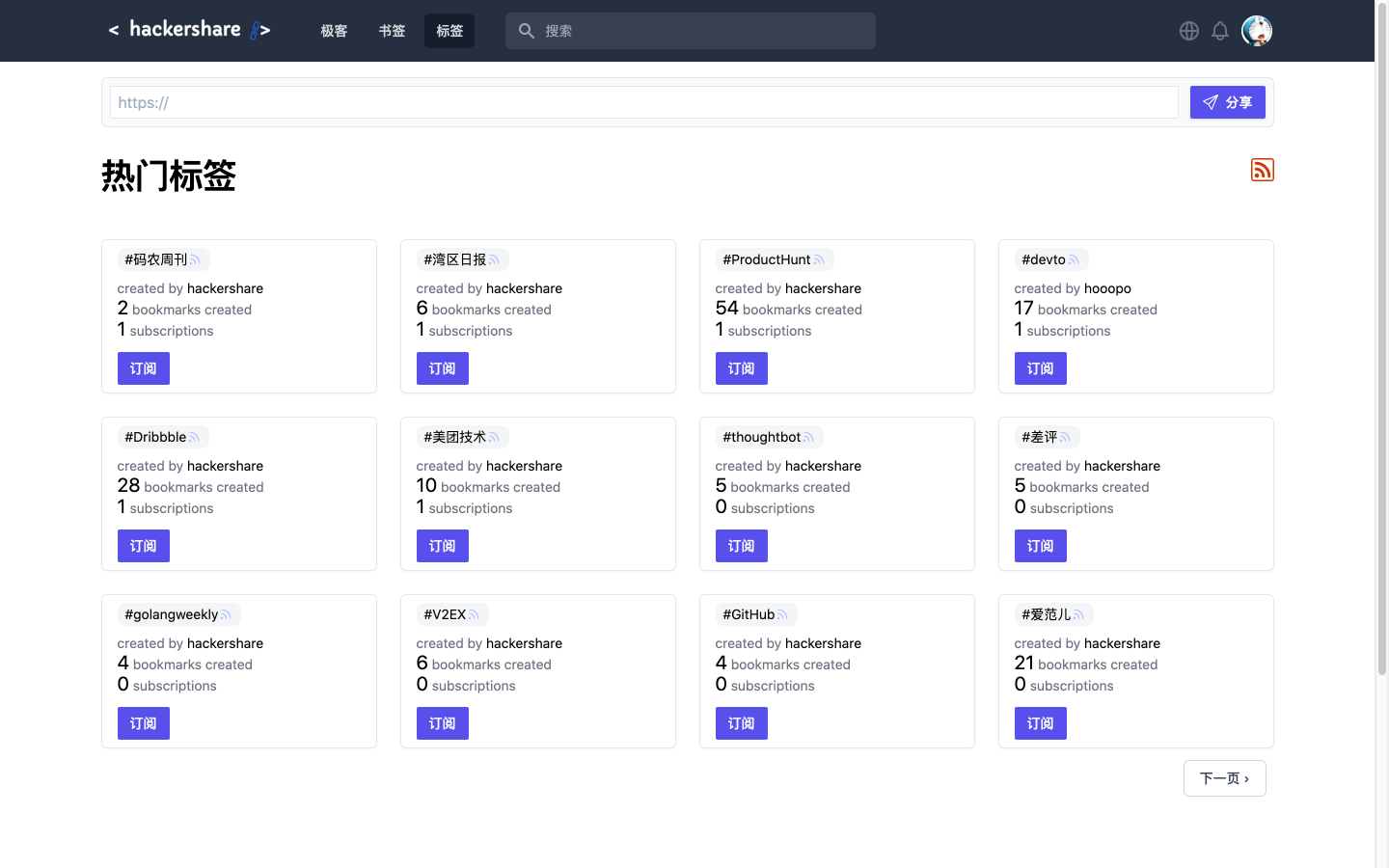Select the 标签 nav tab

click(449, 31)
